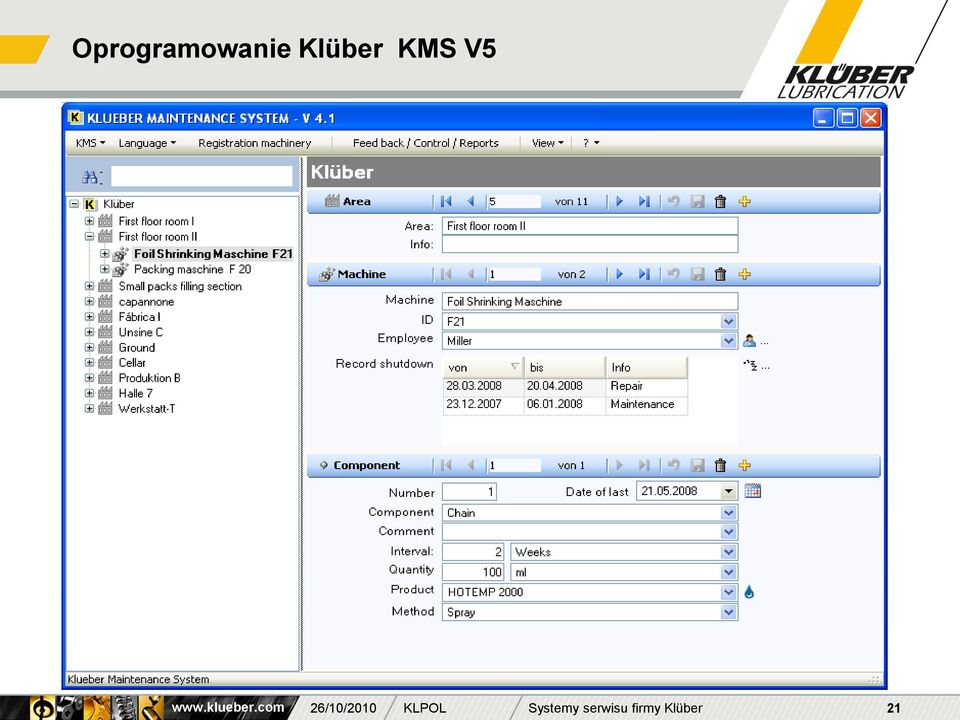Go to first record in Machine toolbar
960x720 pixels.
446,274
